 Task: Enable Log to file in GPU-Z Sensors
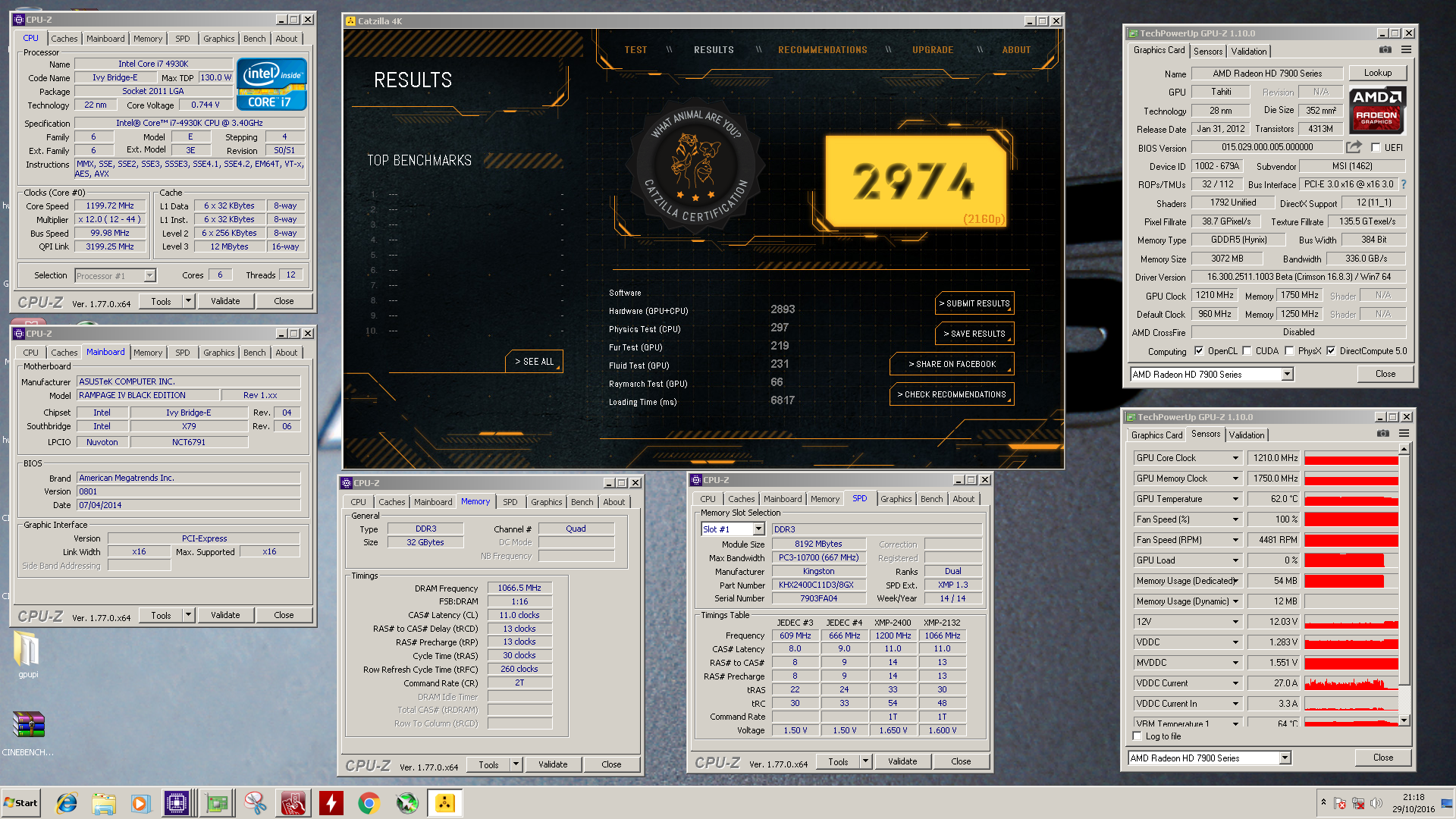[1137, 736]
